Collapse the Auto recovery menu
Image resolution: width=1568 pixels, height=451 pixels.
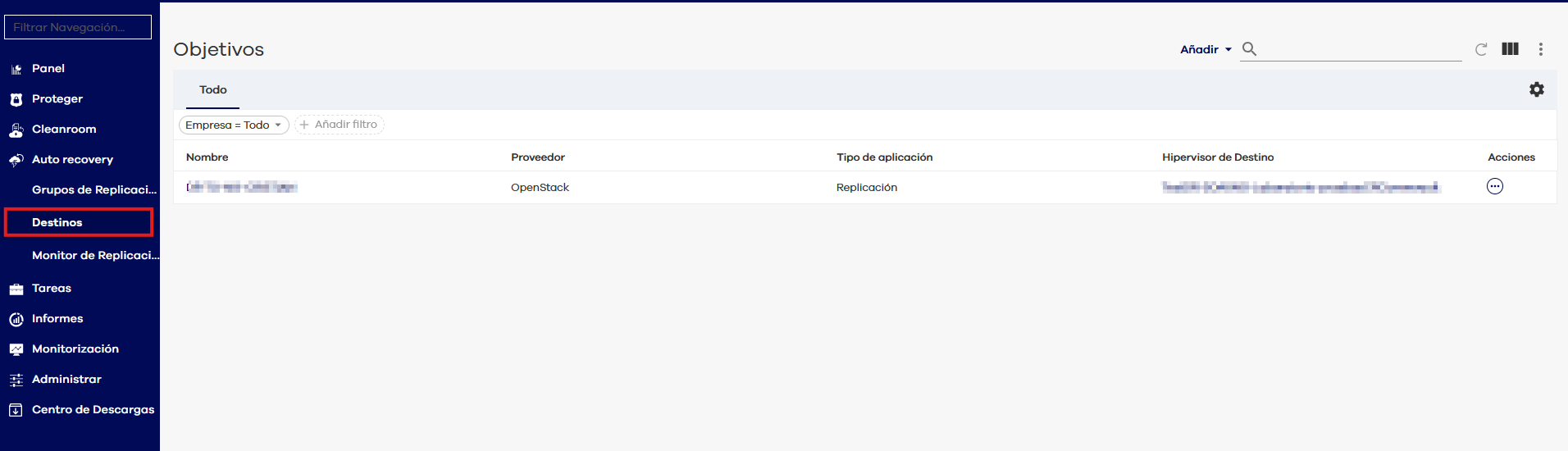pyautogui.click(x=72, y=160)
